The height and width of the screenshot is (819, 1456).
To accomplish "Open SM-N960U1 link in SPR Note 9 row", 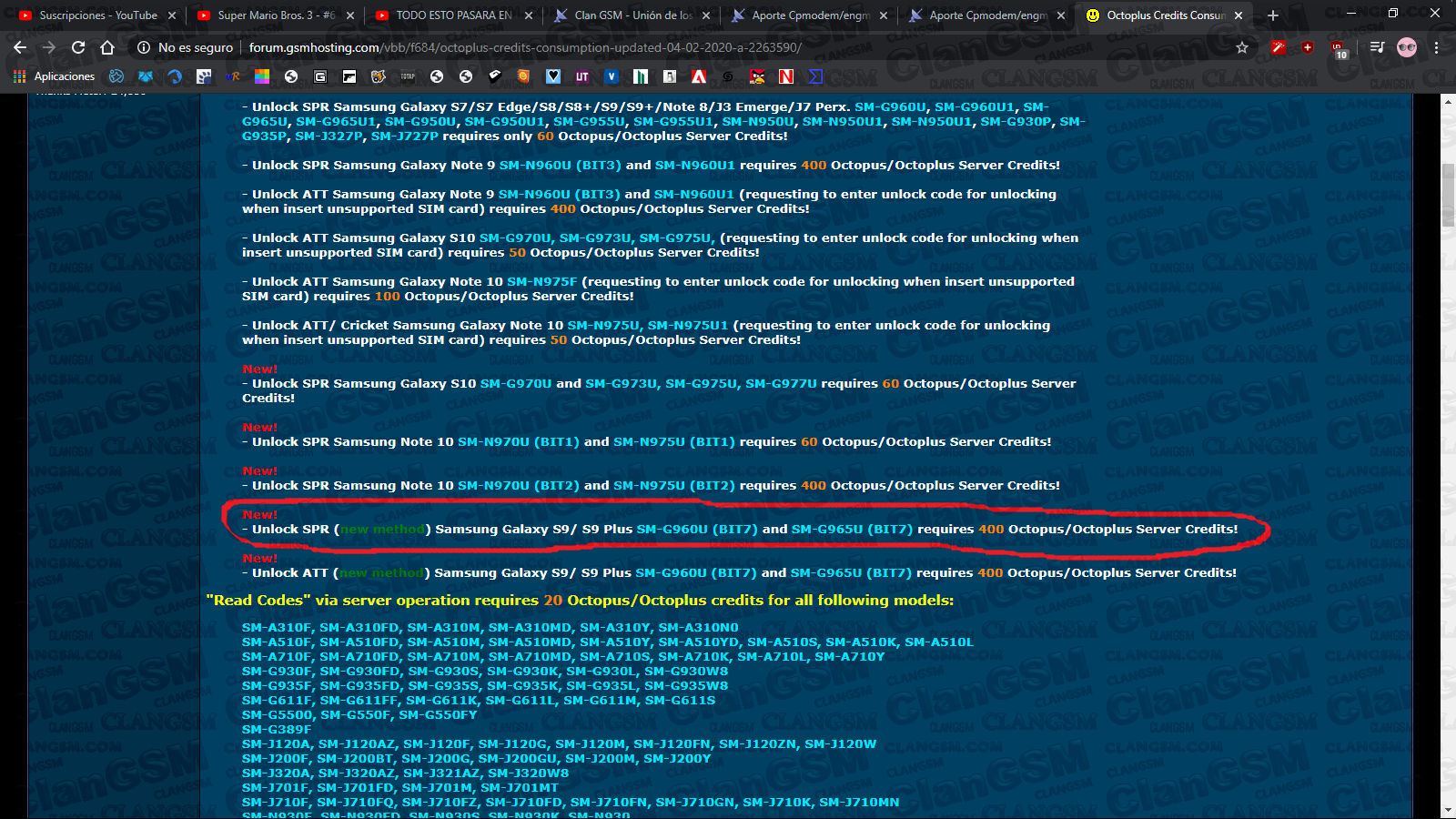I will 694,166.
